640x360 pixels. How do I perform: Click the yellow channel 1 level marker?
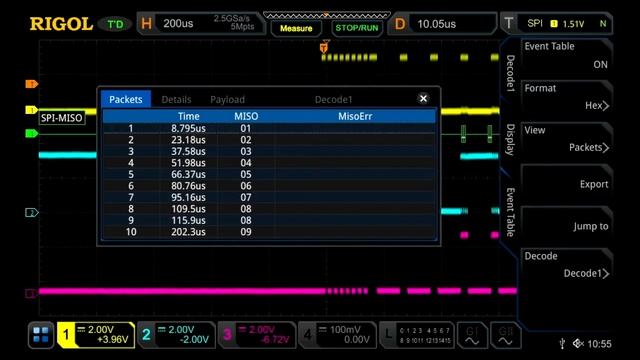(31, 110)
